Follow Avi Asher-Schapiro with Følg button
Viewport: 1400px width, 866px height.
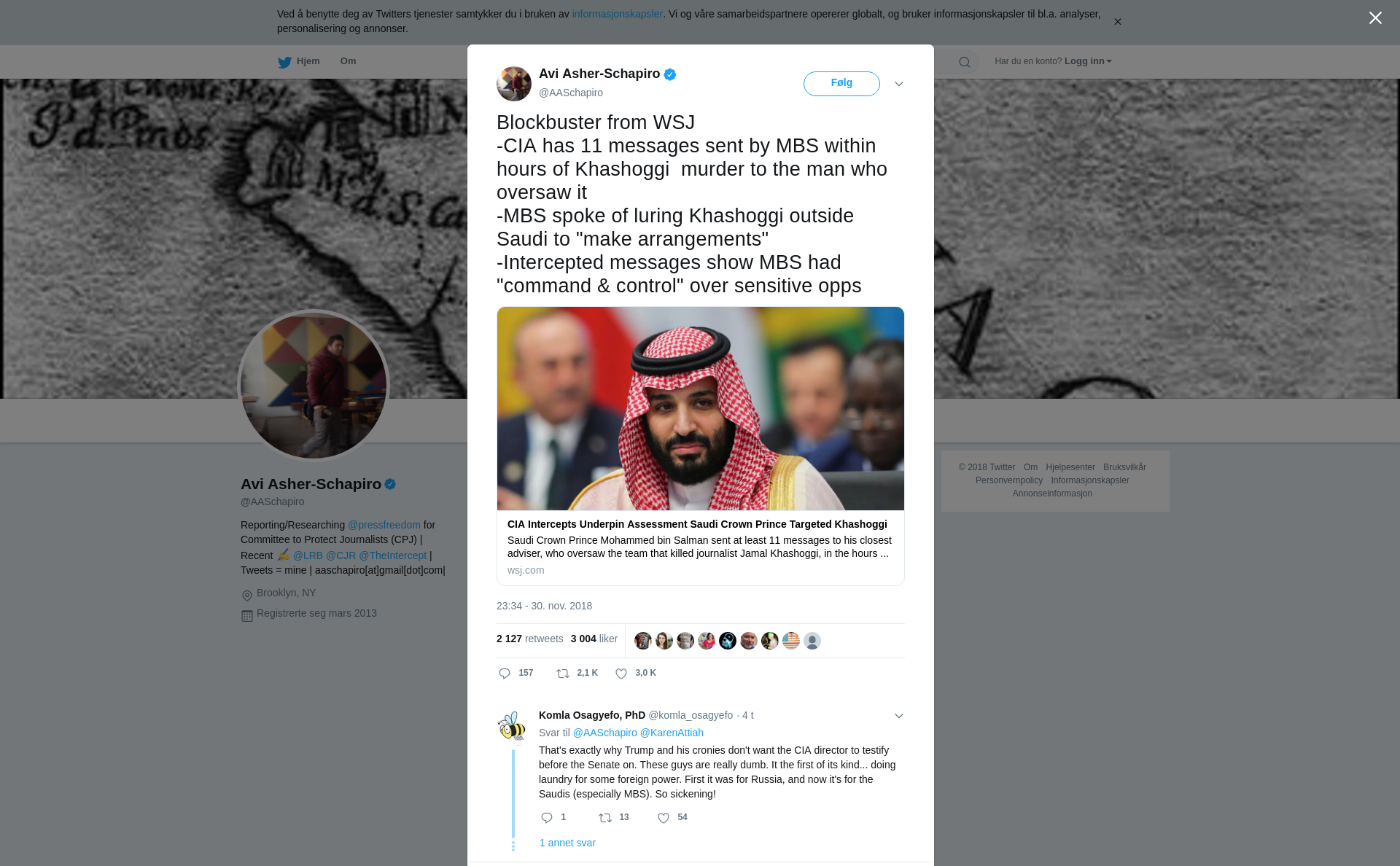pos(841,84)
